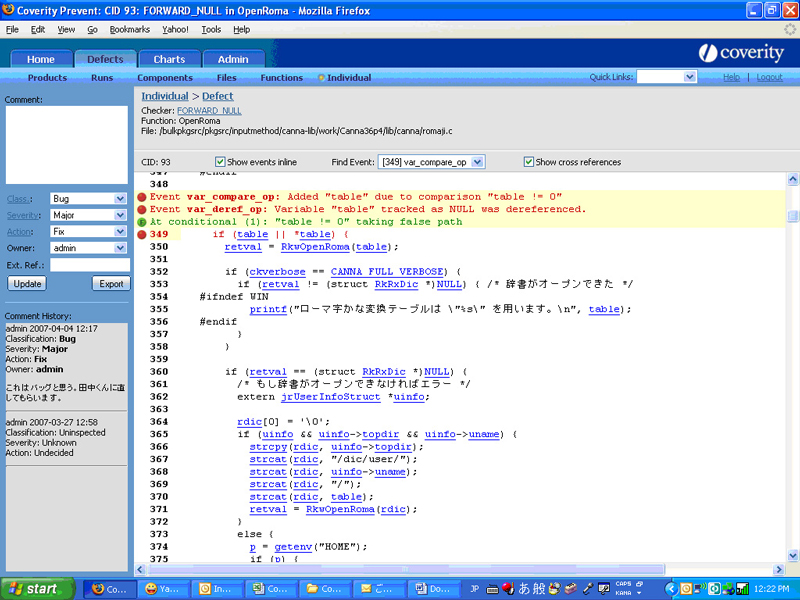Open the folder 'Co...' taskbar button

[x=324, y=589]
